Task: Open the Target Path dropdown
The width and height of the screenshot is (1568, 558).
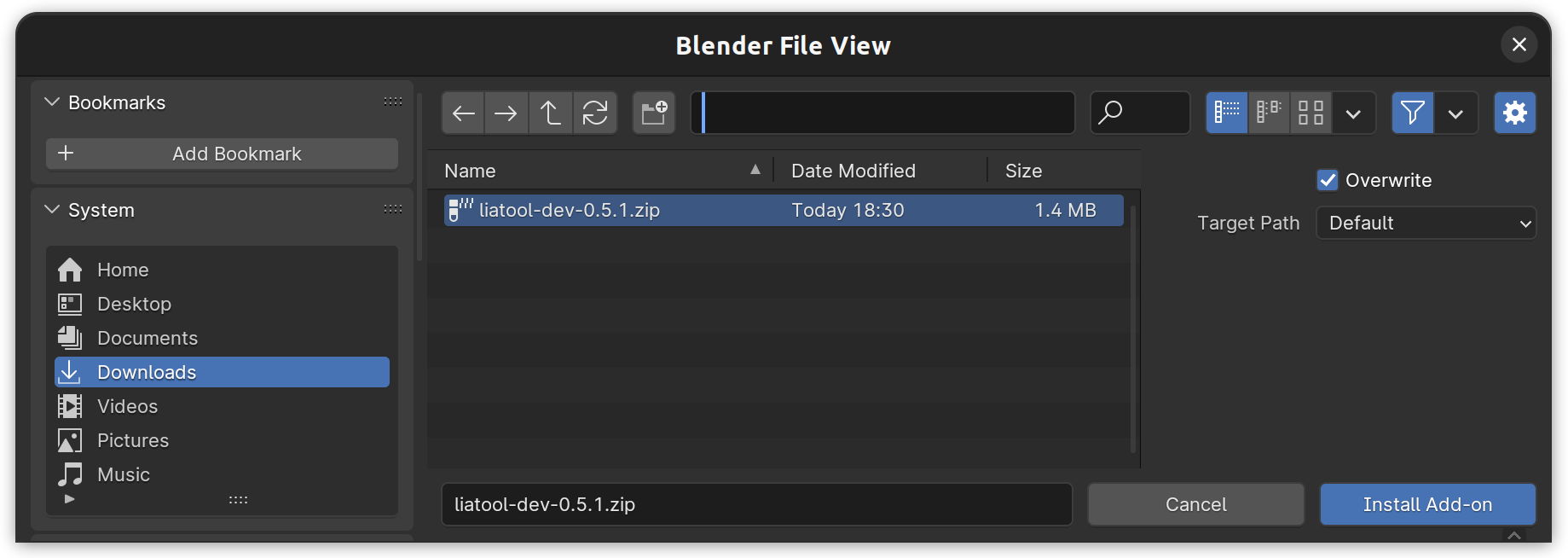Action: [1426, 223]
